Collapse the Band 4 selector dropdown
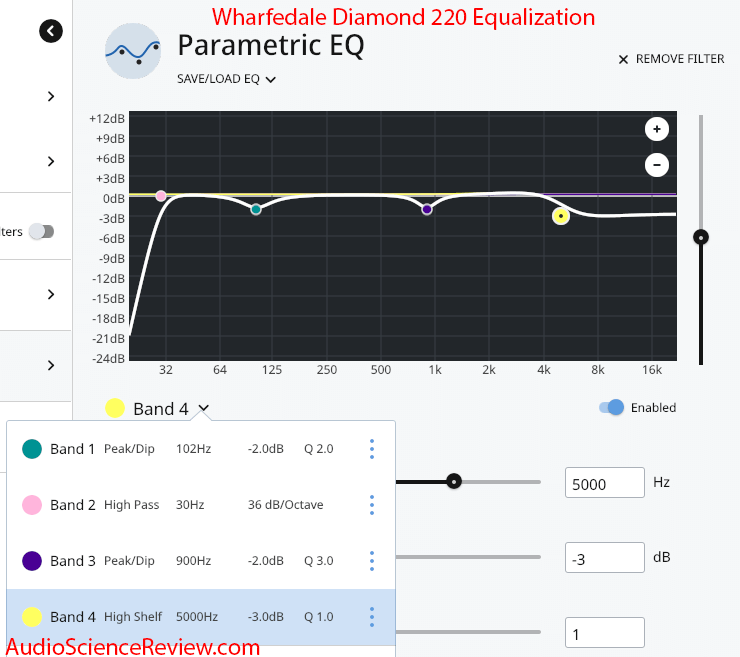 pos(203,408)
